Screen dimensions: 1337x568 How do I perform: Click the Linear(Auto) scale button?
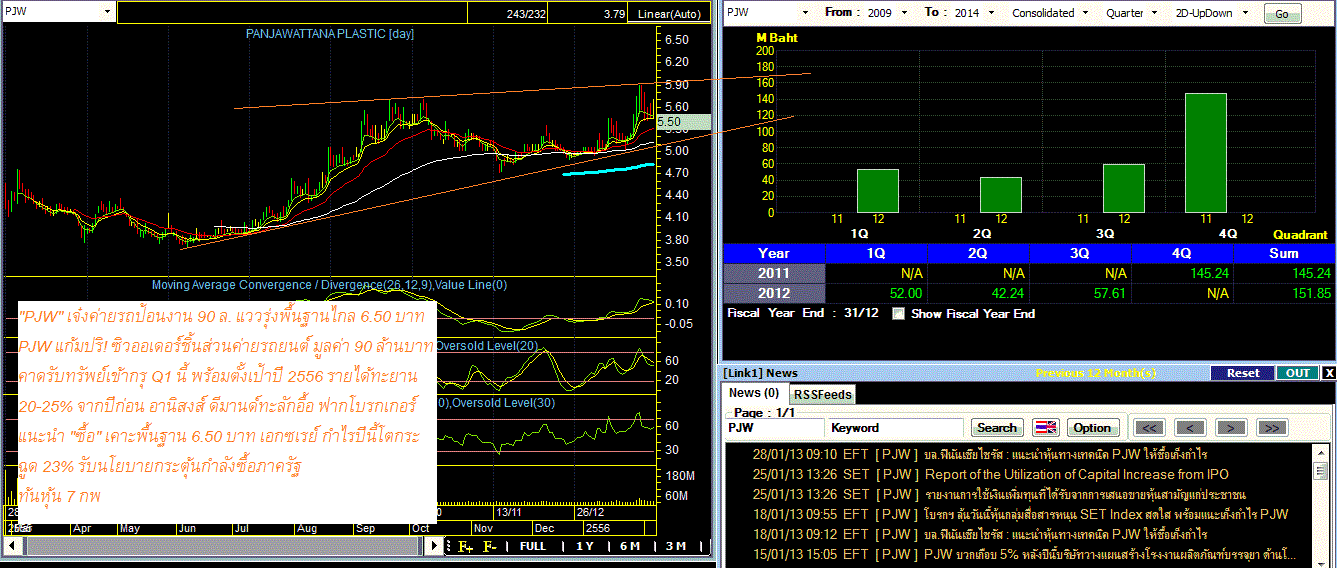[669, 14]
